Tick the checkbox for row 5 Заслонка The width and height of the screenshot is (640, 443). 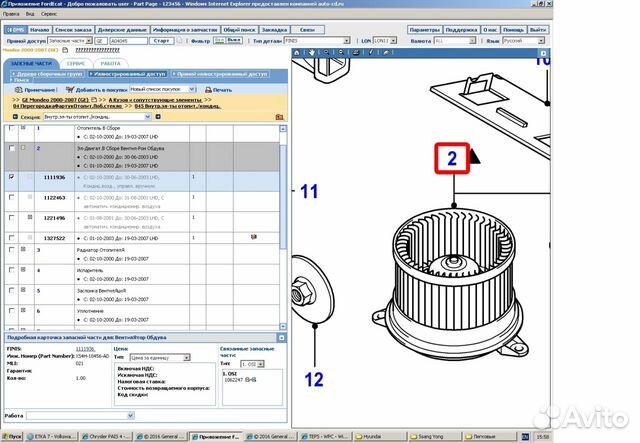[x=11, y=290]
